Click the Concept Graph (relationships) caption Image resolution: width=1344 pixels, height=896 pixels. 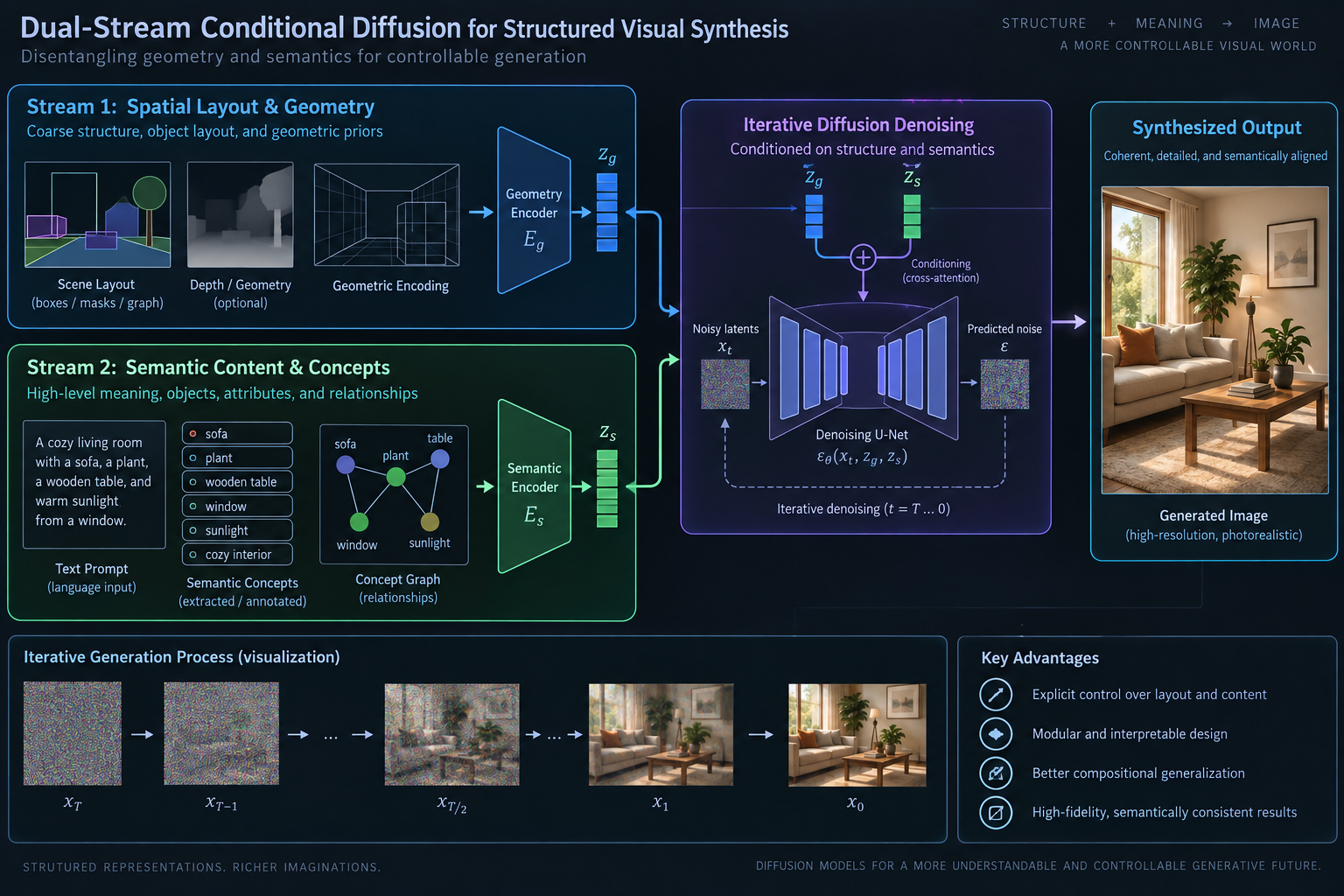tap(398, 589)
